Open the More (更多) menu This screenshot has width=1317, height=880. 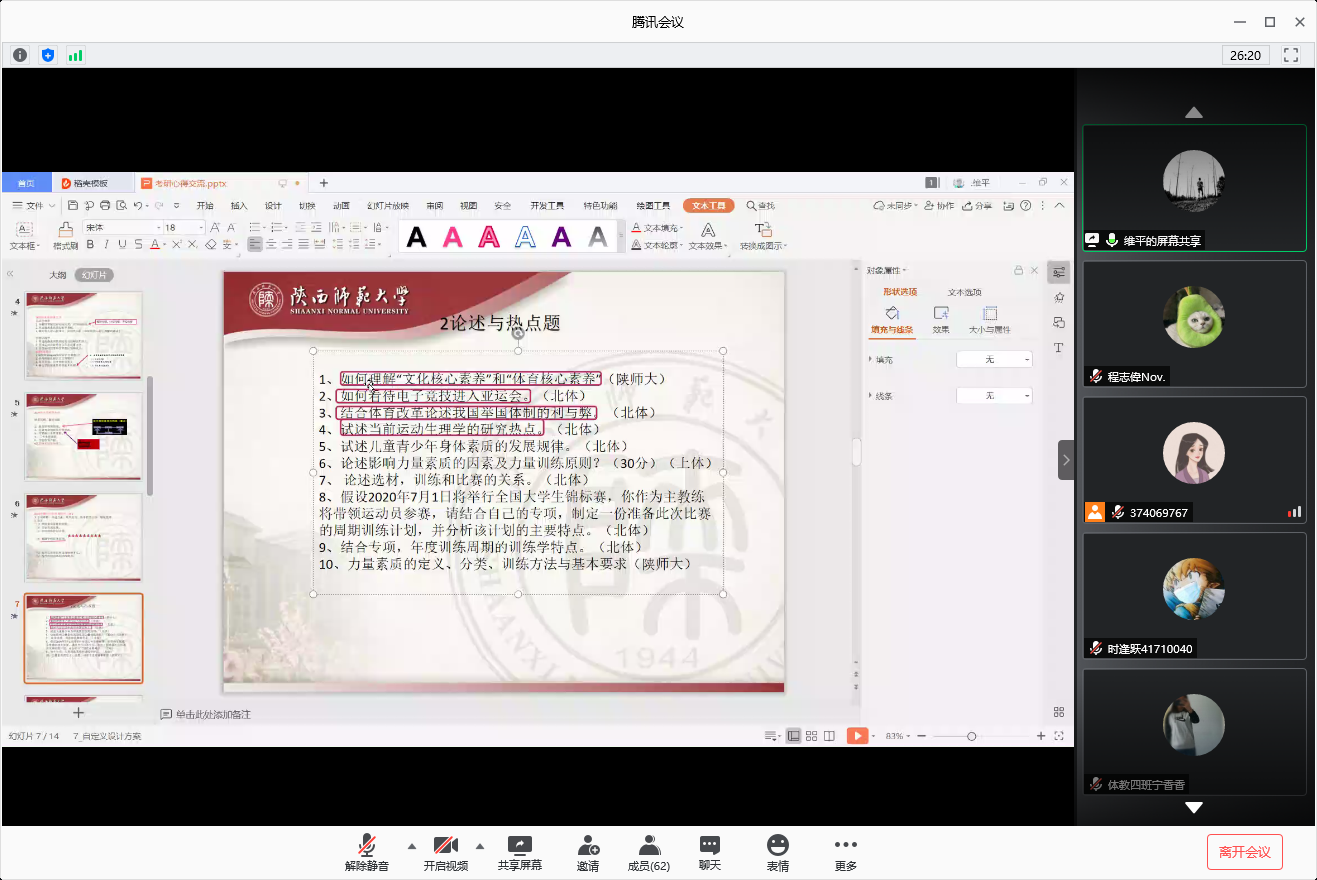click(846, 853)
